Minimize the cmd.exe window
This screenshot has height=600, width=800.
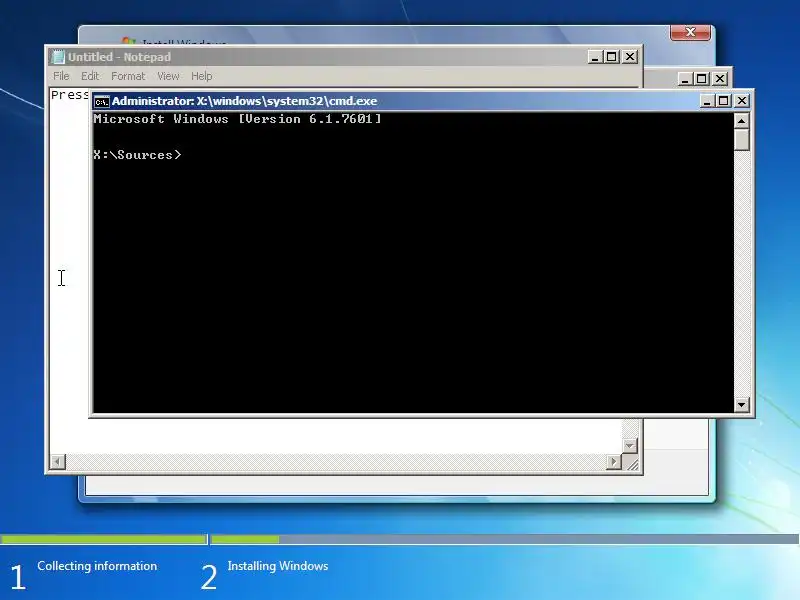coord(707,101)
